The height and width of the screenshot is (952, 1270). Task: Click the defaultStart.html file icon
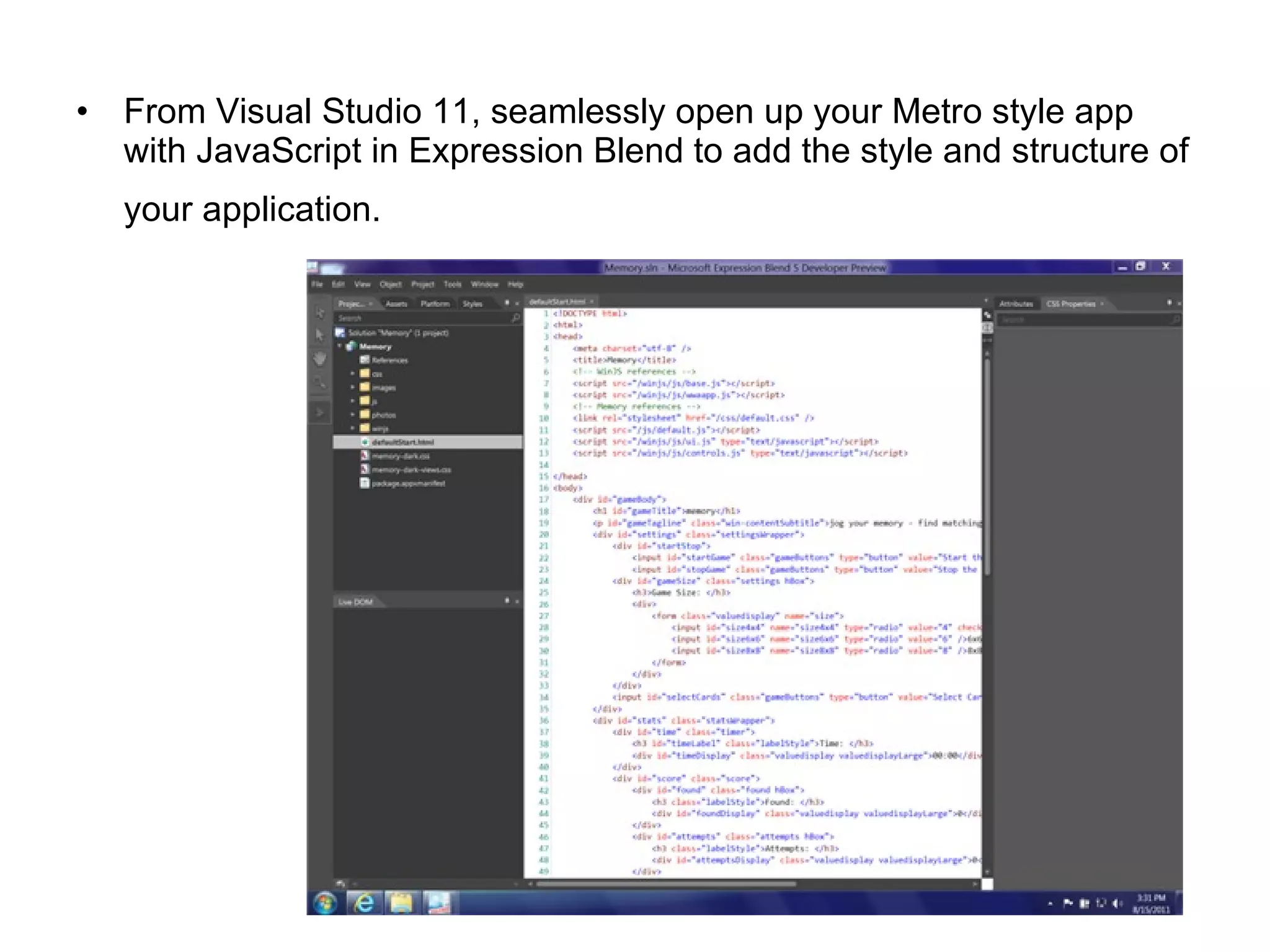coord(365,442)
